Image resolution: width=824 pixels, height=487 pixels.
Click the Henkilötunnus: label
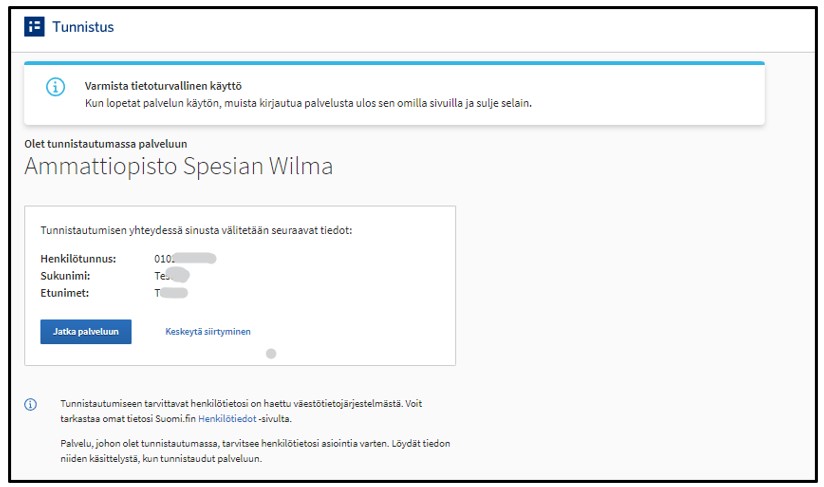coord(78,258)
